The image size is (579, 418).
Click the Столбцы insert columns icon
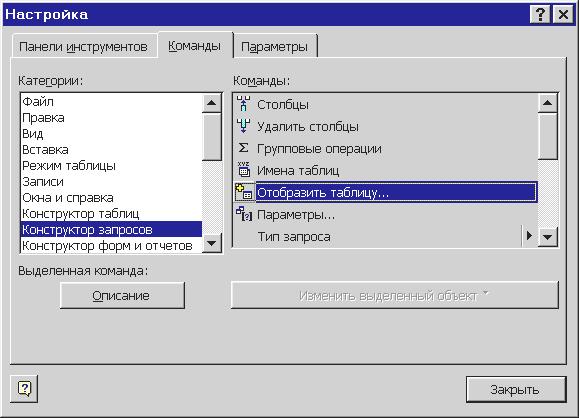(x=243, y=104)
